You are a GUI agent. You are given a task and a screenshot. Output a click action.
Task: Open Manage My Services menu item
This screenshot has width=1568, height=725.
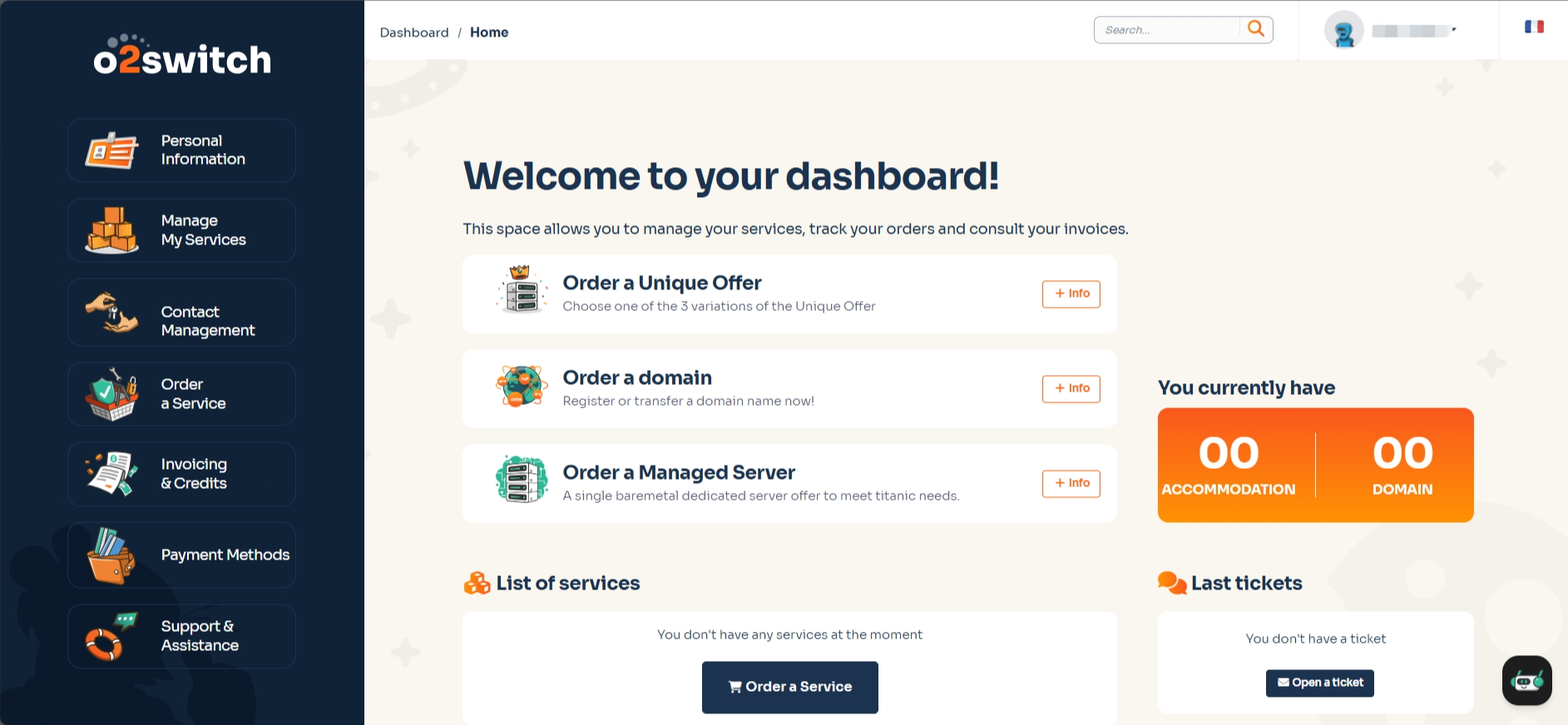[x=181, y=230]
